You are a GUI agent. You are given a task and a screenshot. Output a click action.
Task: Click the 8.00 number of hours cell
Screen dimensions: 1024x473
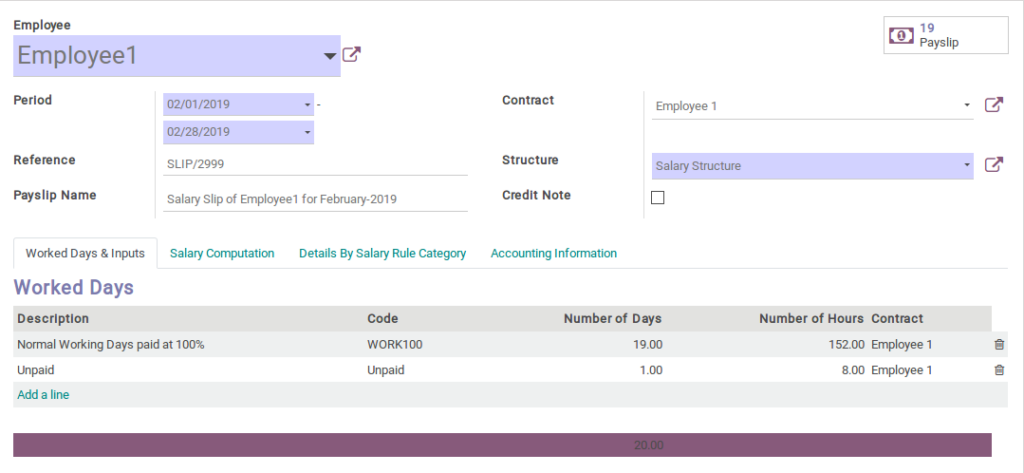click(x=852, y=370)
